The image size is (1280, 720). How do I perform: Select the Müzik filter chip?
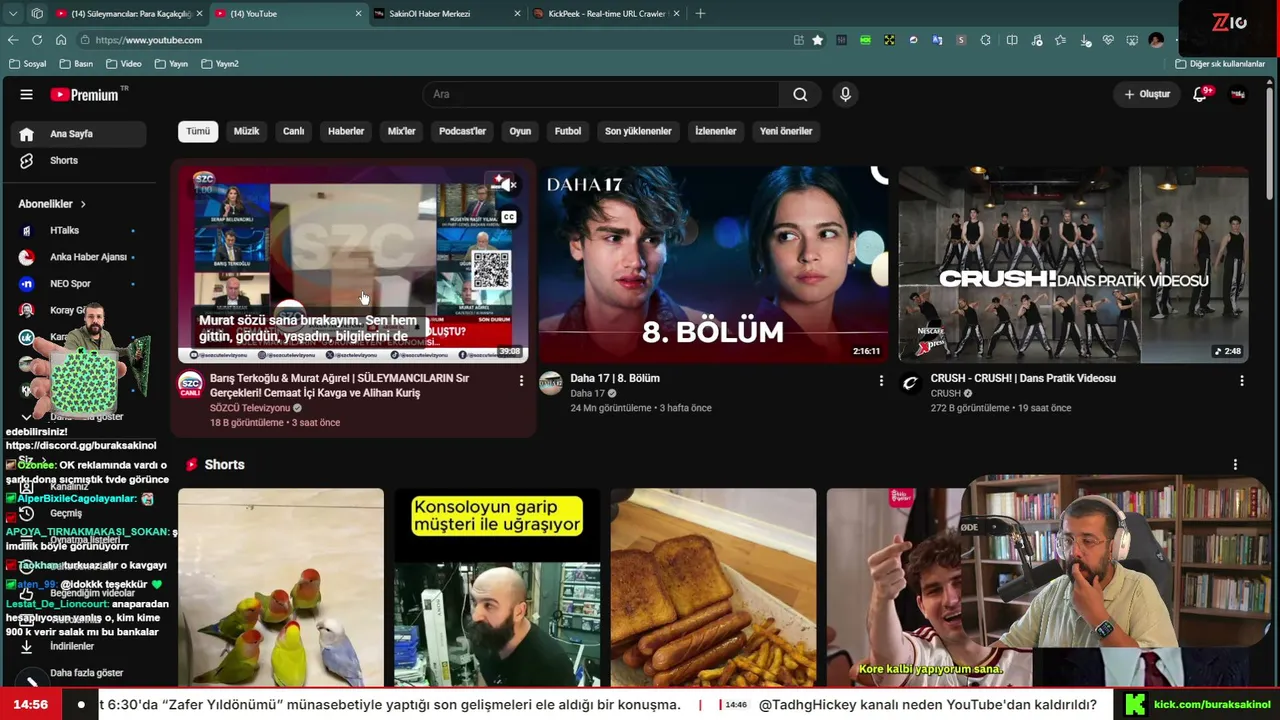[x=246, y=131]
